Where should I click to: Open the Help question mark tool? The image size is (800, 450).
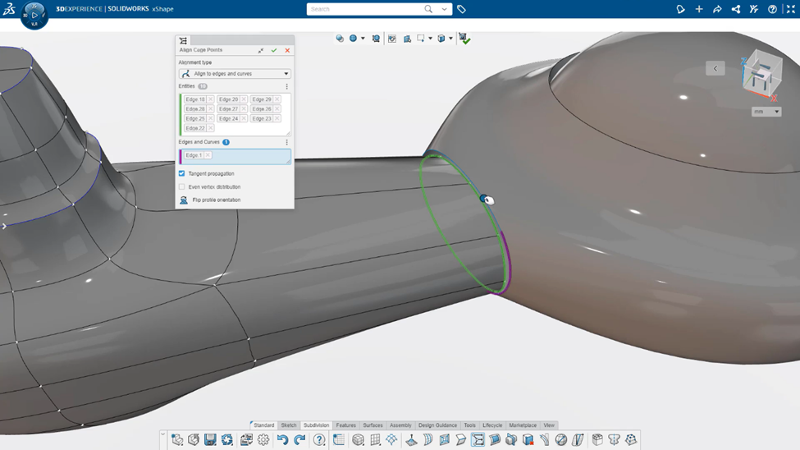click(319, 439)
